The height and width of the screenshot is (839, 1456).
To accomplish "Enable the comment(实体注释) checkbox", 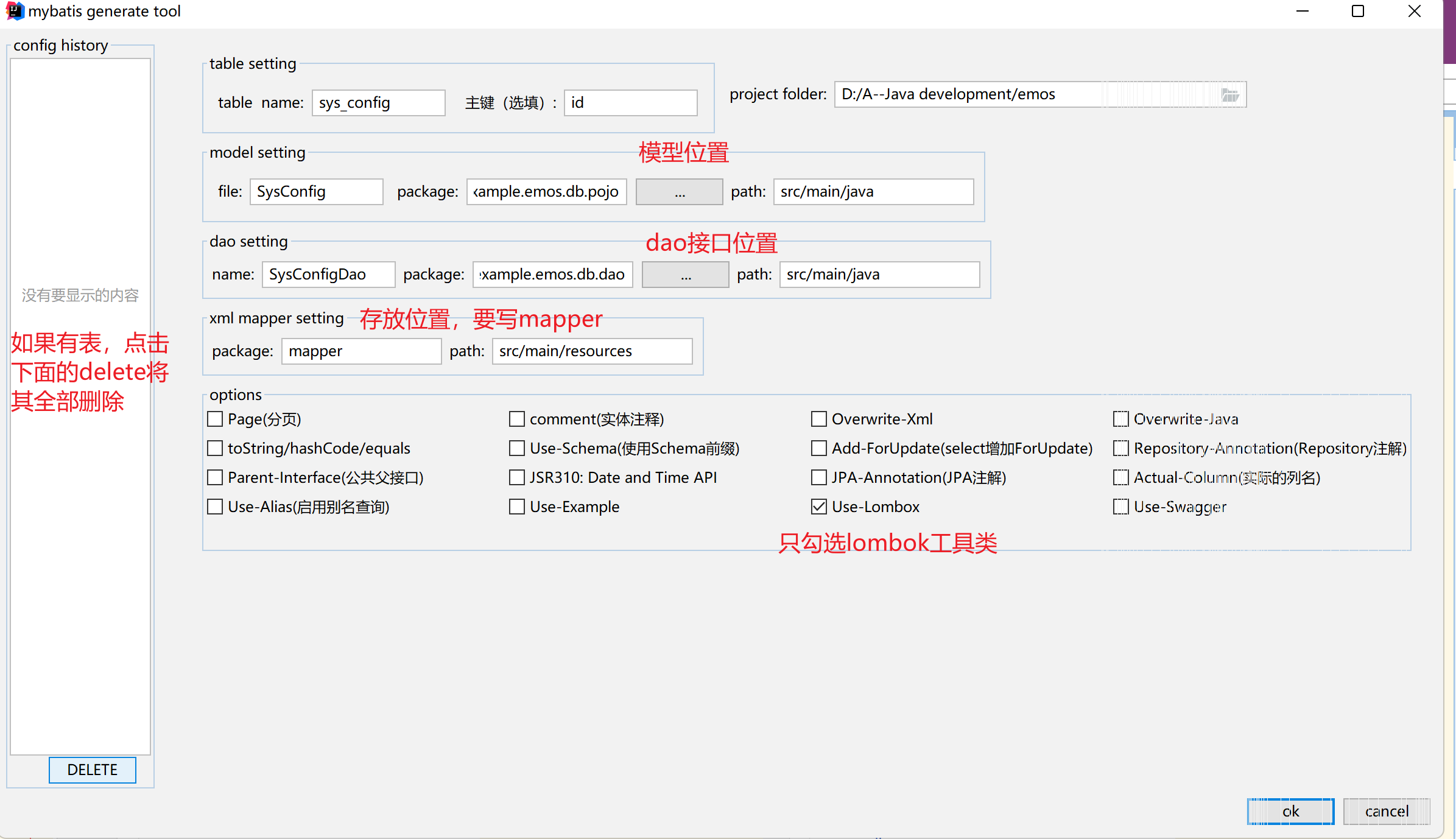I will pyautogui.click(x=517, y=419).
